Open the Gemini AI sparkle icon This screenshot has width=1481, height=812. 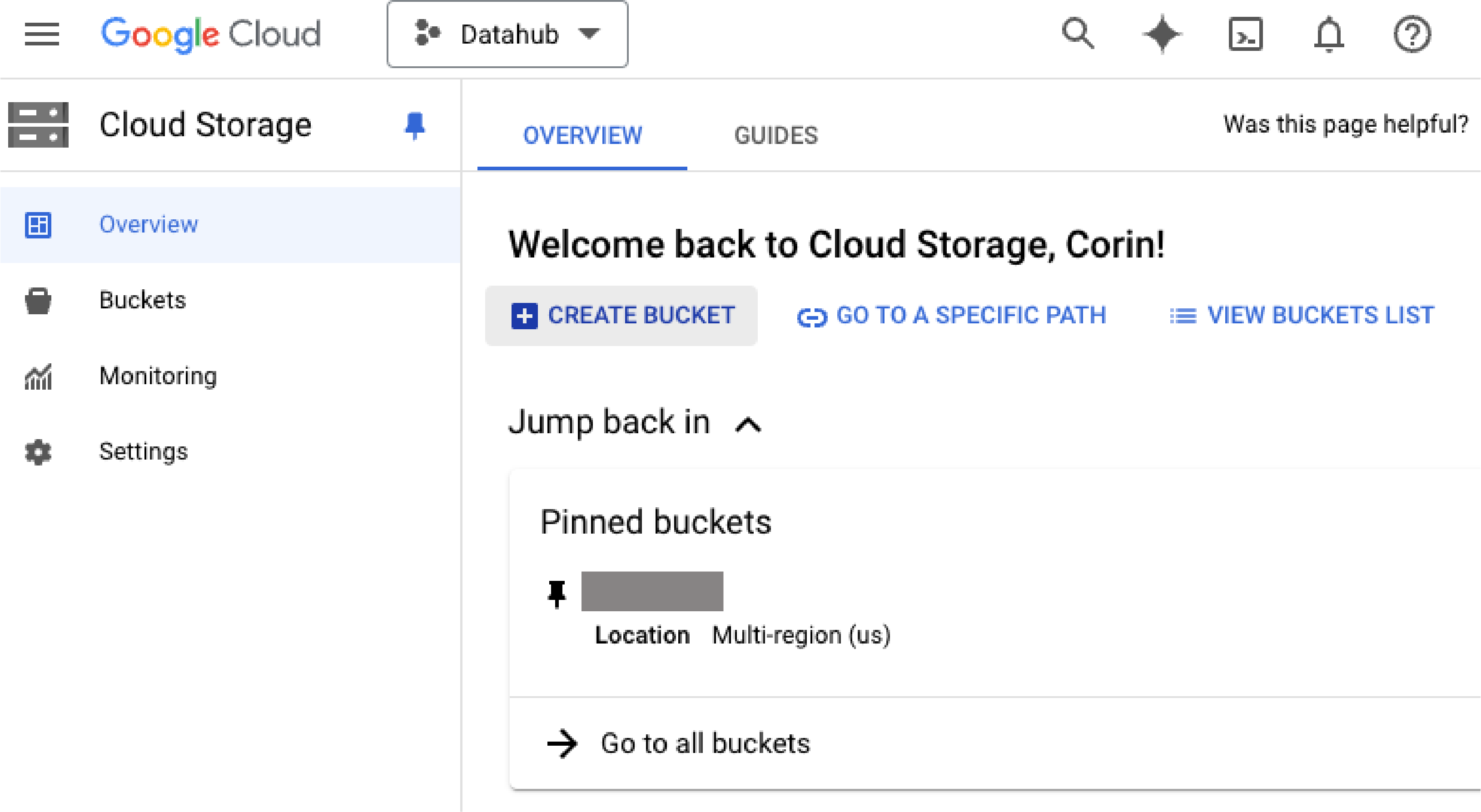tap(1162, 34)
